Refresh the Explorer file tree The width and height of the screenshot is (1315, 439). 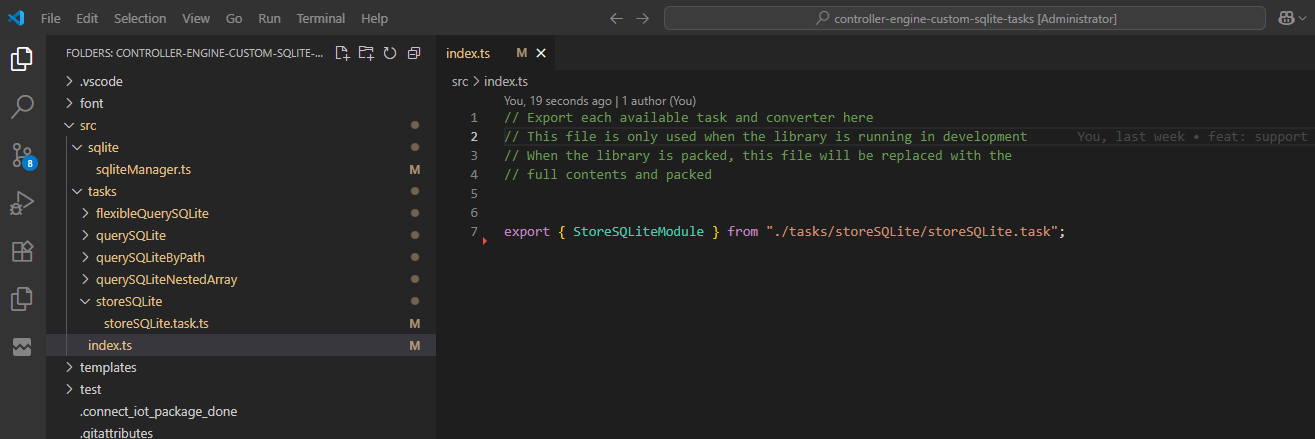click(x=390, y=53)
